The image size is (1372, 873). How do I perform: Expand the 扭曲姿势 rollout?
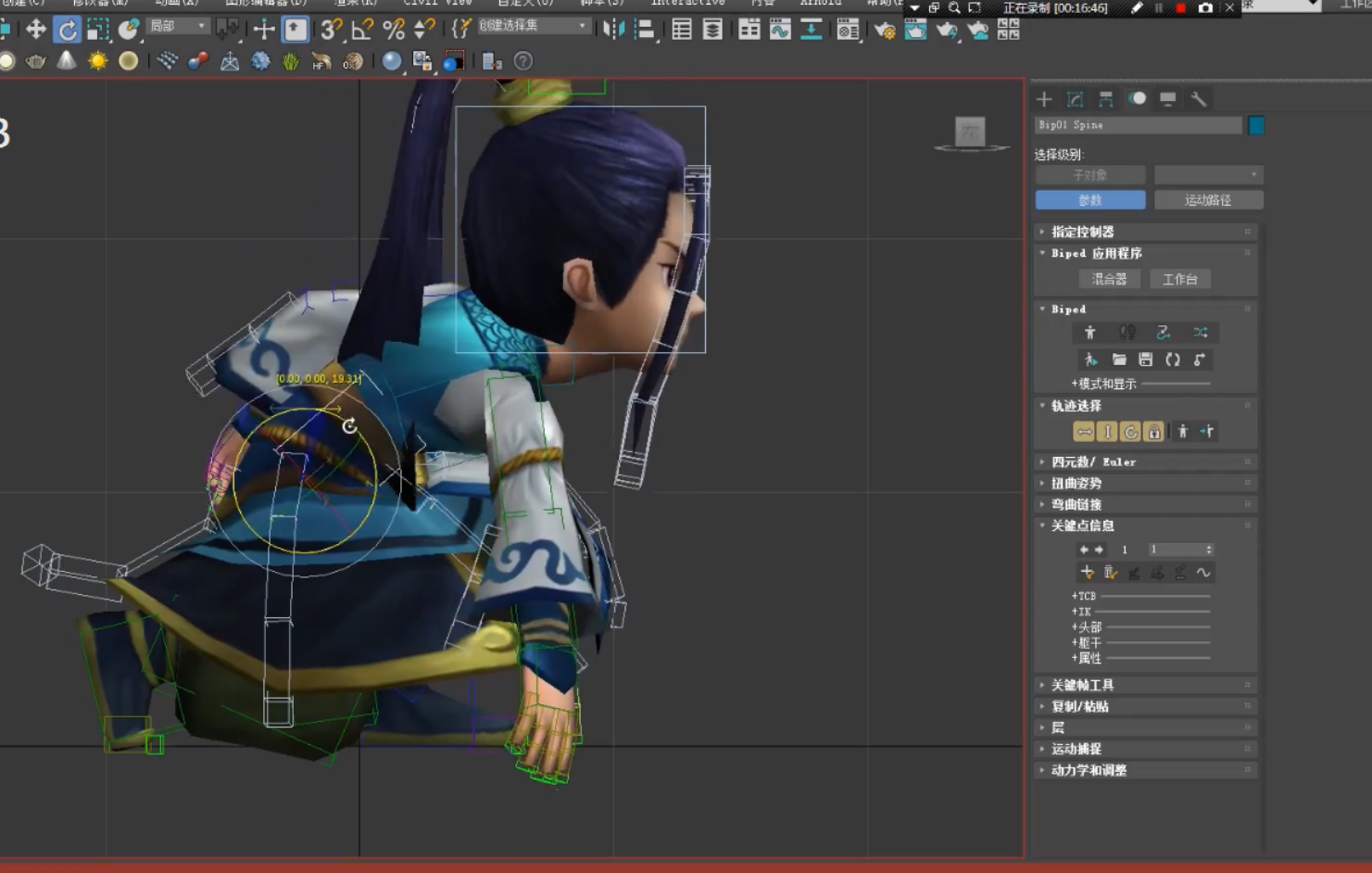click(x=1145, y=483)
